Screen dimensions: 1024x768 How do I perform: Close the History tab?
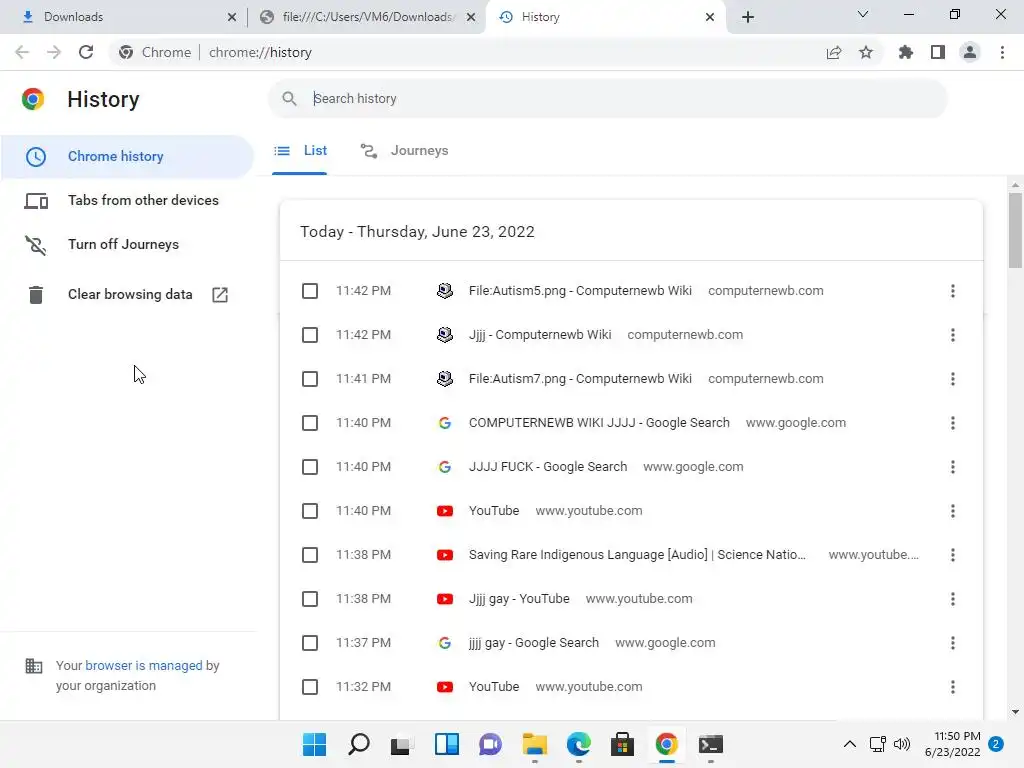pos(710,17)
